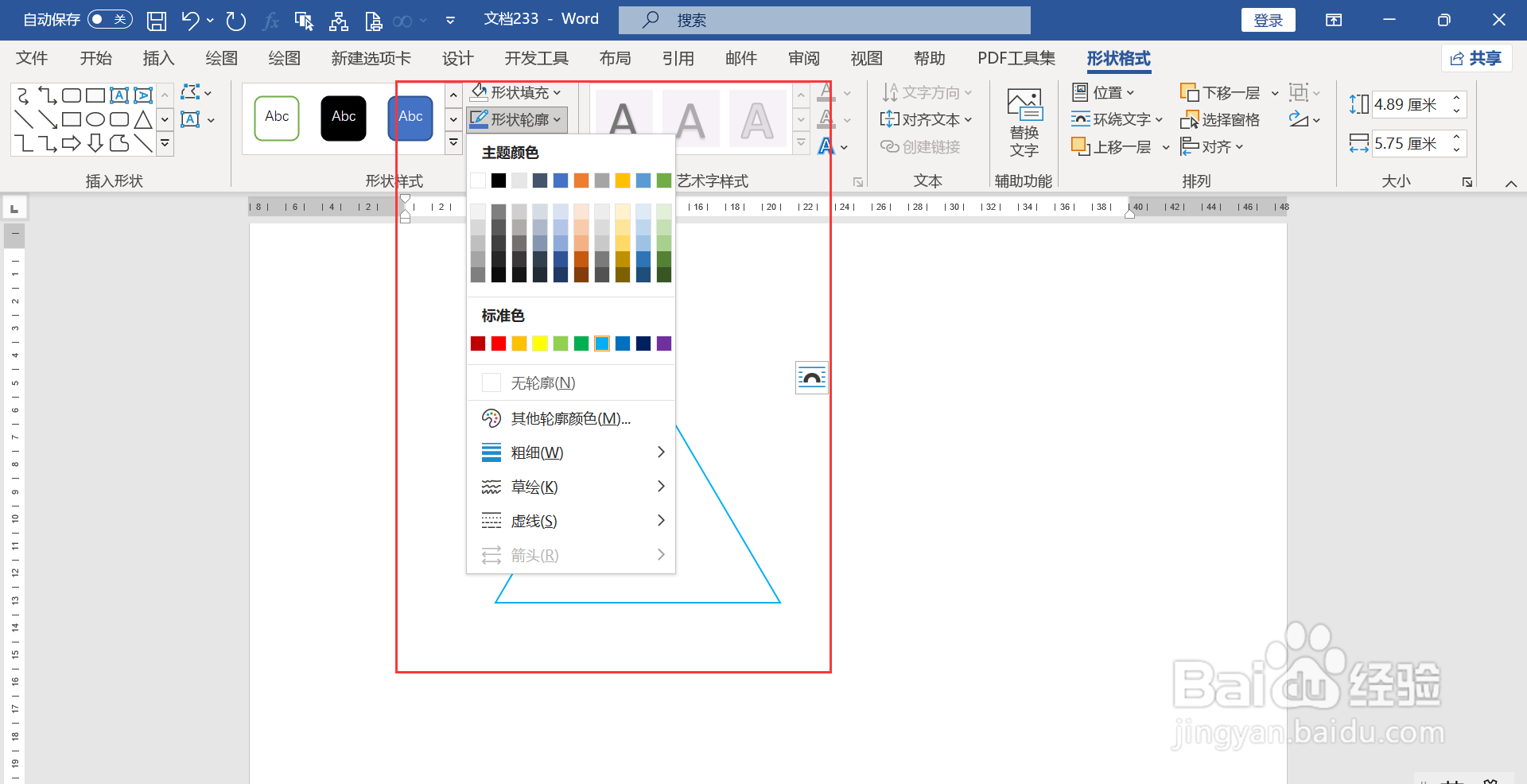1527x784 pixels.
Task: Open the 环绕文字 dropdown
Action: point(1117,119)
